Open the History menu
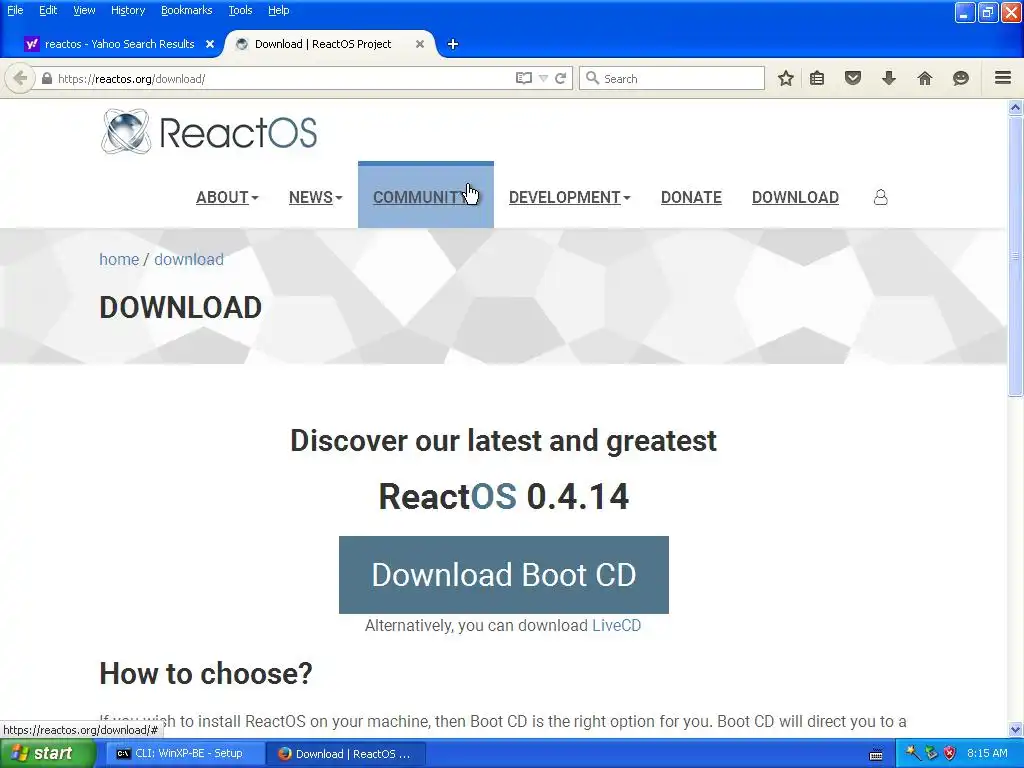Viewport: 1024px width, 768px height. [127, 10]
